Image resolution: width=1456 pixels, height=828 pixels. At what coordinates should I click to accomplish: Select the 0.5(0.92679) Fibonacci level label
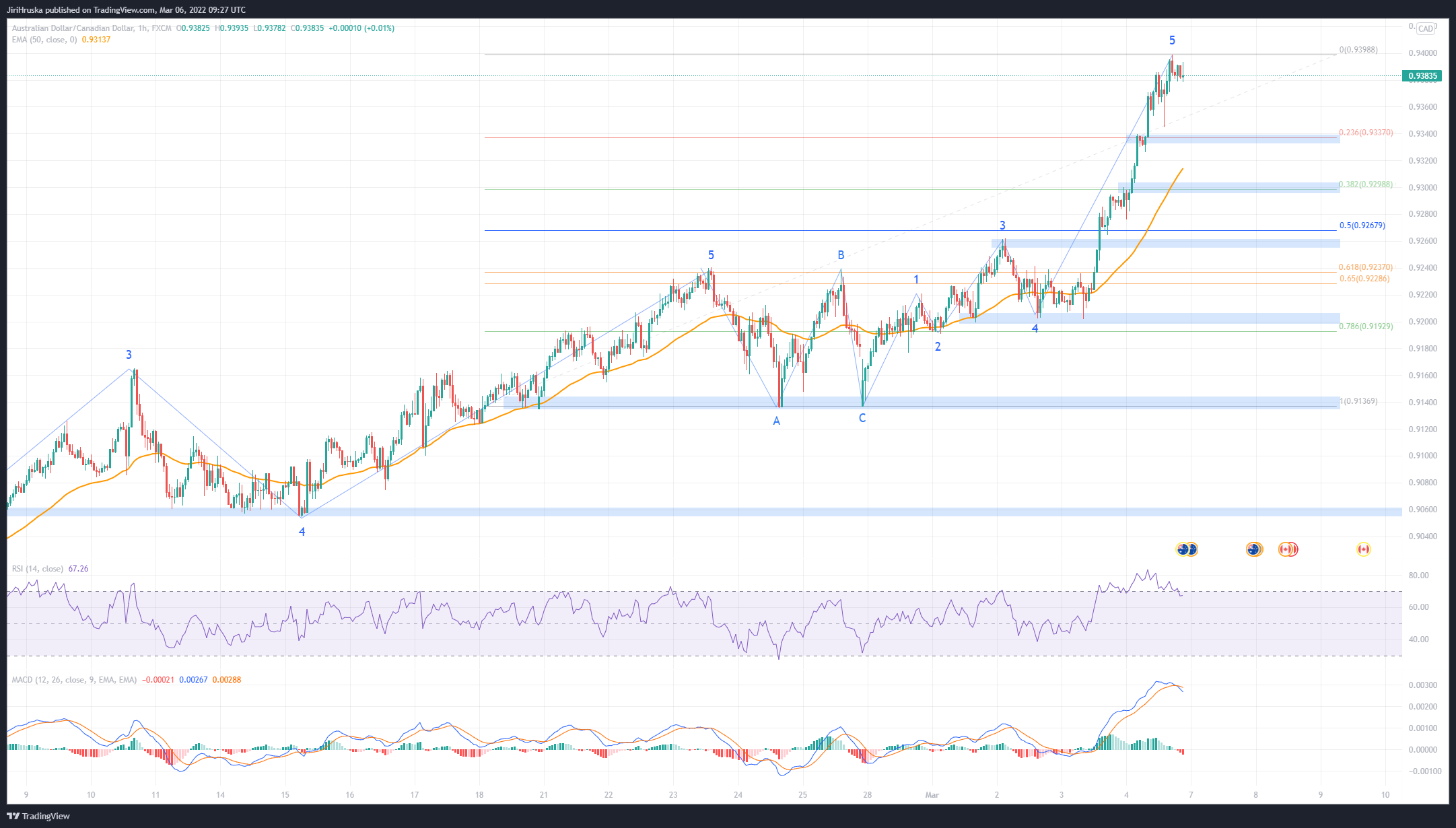1362,226
